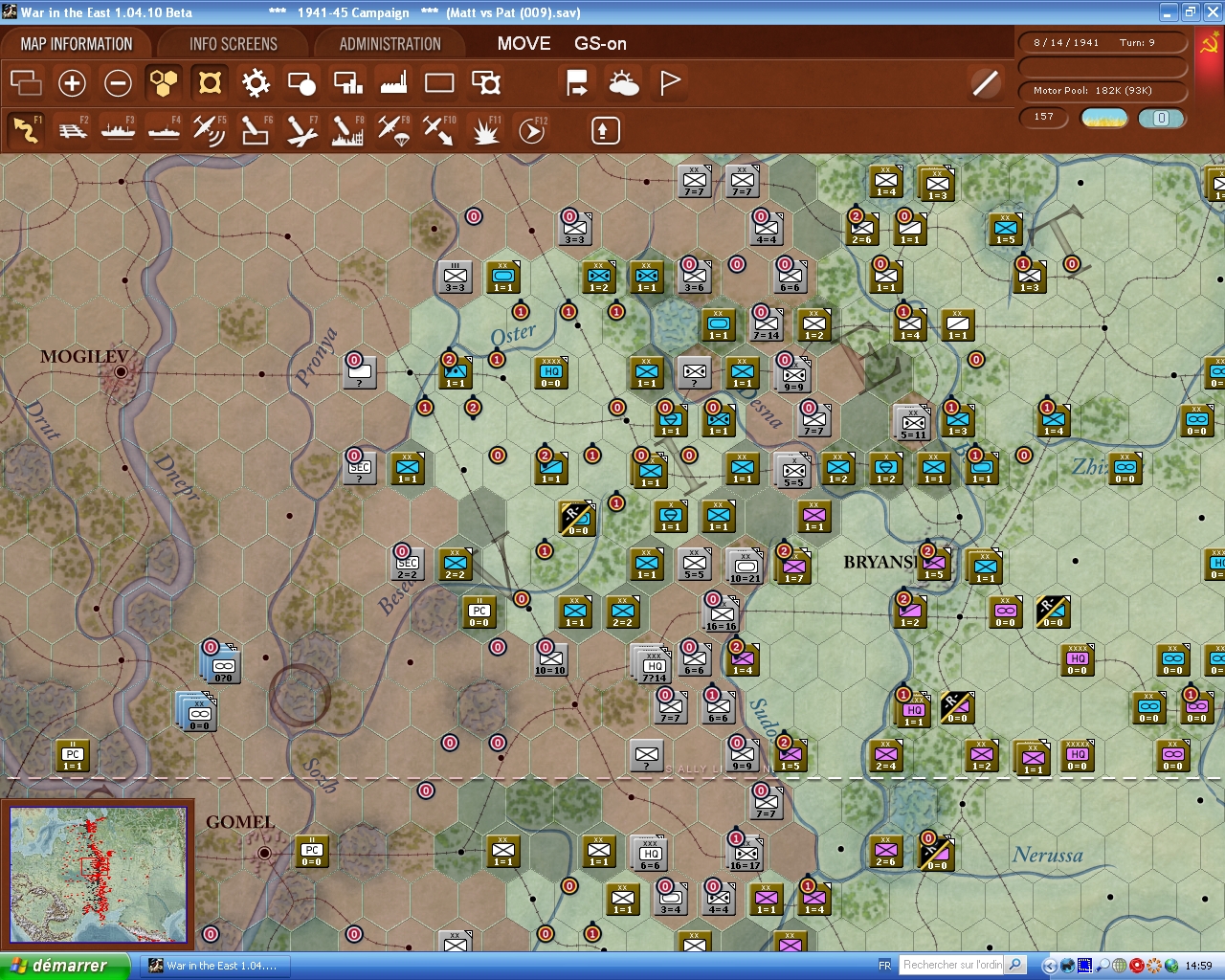Switch to the INFO SCREENS tab
Image resolution: width=1225 pixels, height=980 pixels.
click(233, 44)
